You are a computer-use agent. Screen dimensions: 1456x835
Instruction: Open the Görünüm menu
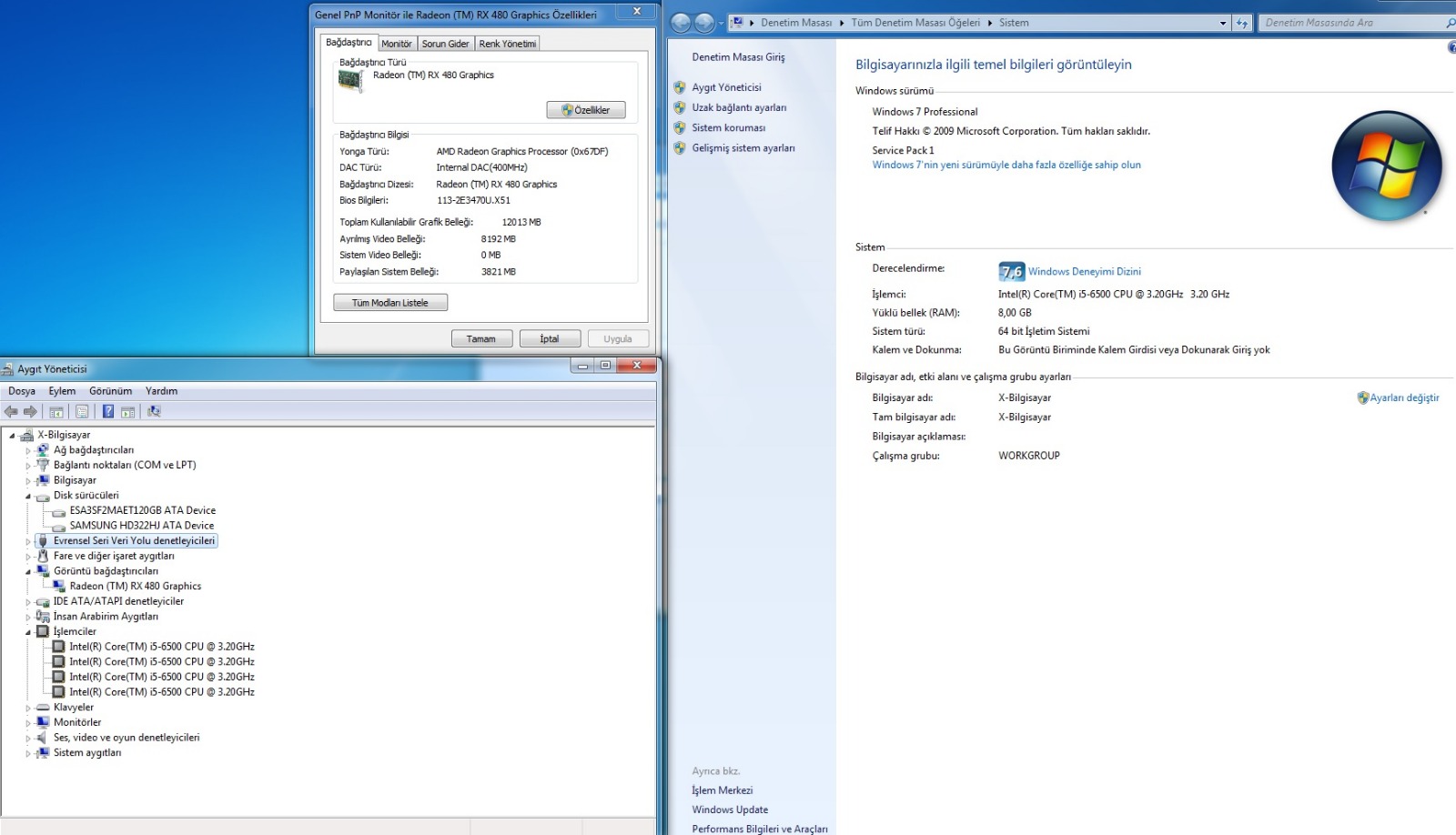(110, 391)
